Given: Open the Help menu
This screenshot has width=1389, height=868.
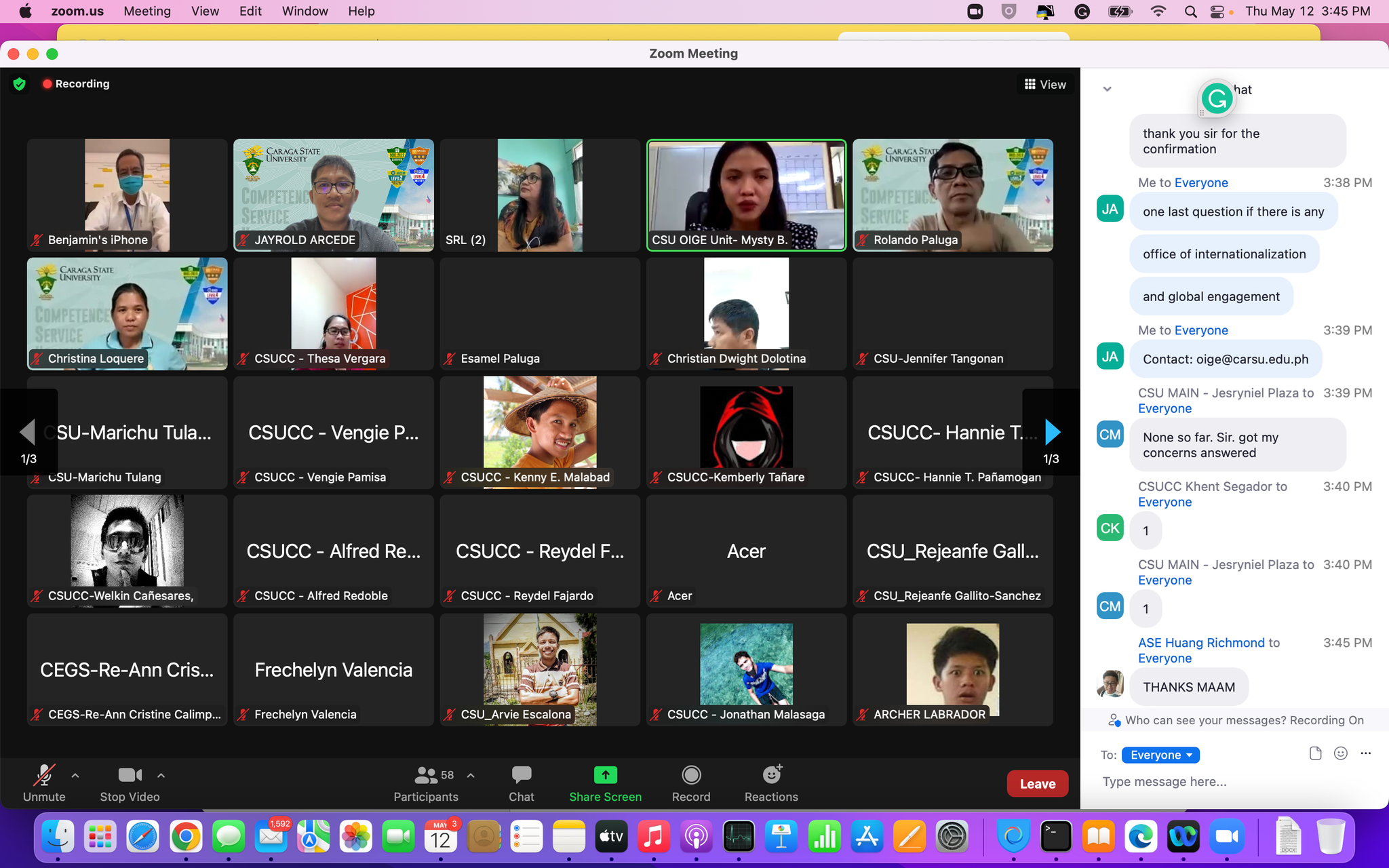Looking at the screenshot, I should click(x=361, y=11).
